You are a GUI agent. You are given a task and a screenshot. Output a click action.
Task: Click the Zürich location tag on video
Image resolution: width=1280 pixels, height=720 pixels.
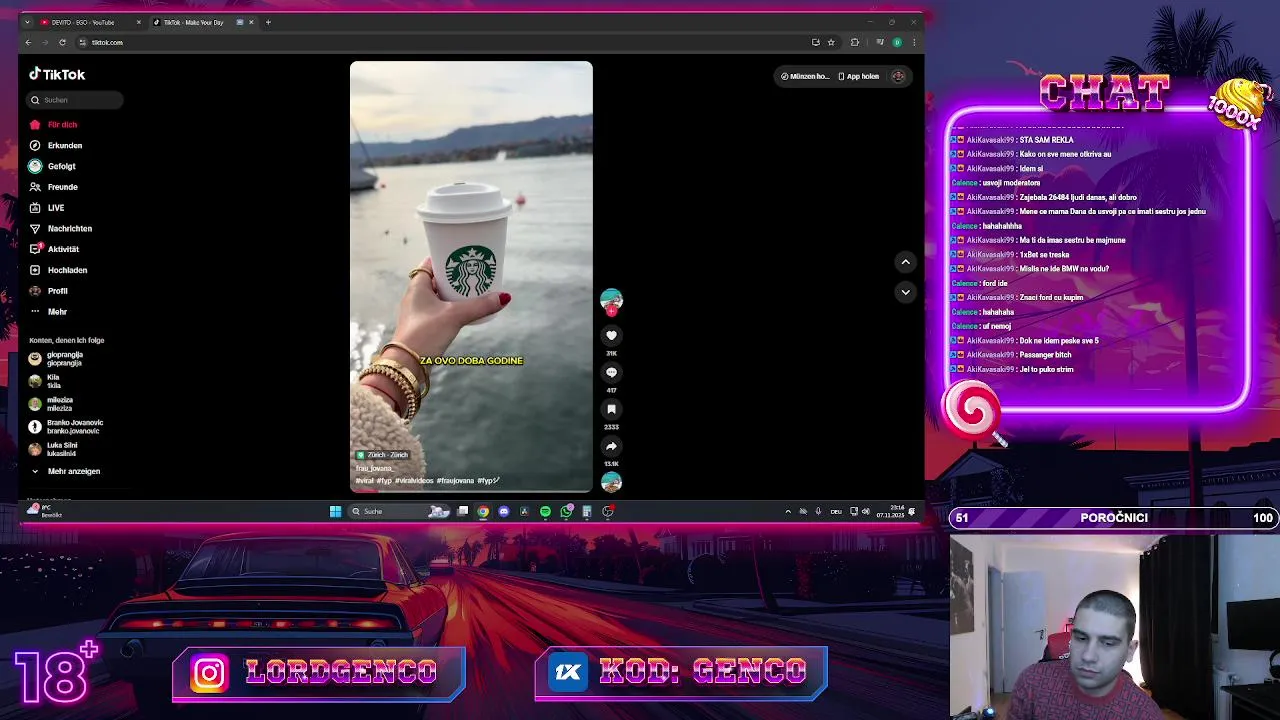pyautogui.click(x=383, y=455)
